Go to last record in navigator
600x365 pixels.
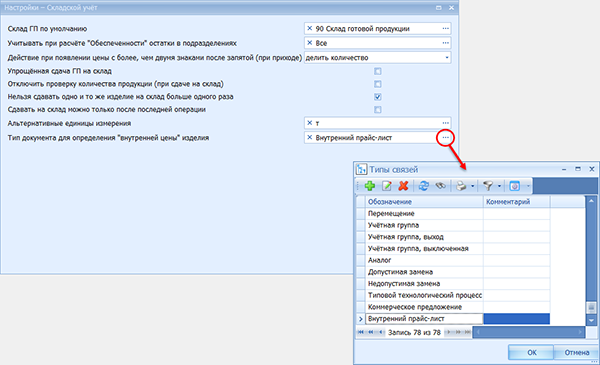[x=467, y=332]
